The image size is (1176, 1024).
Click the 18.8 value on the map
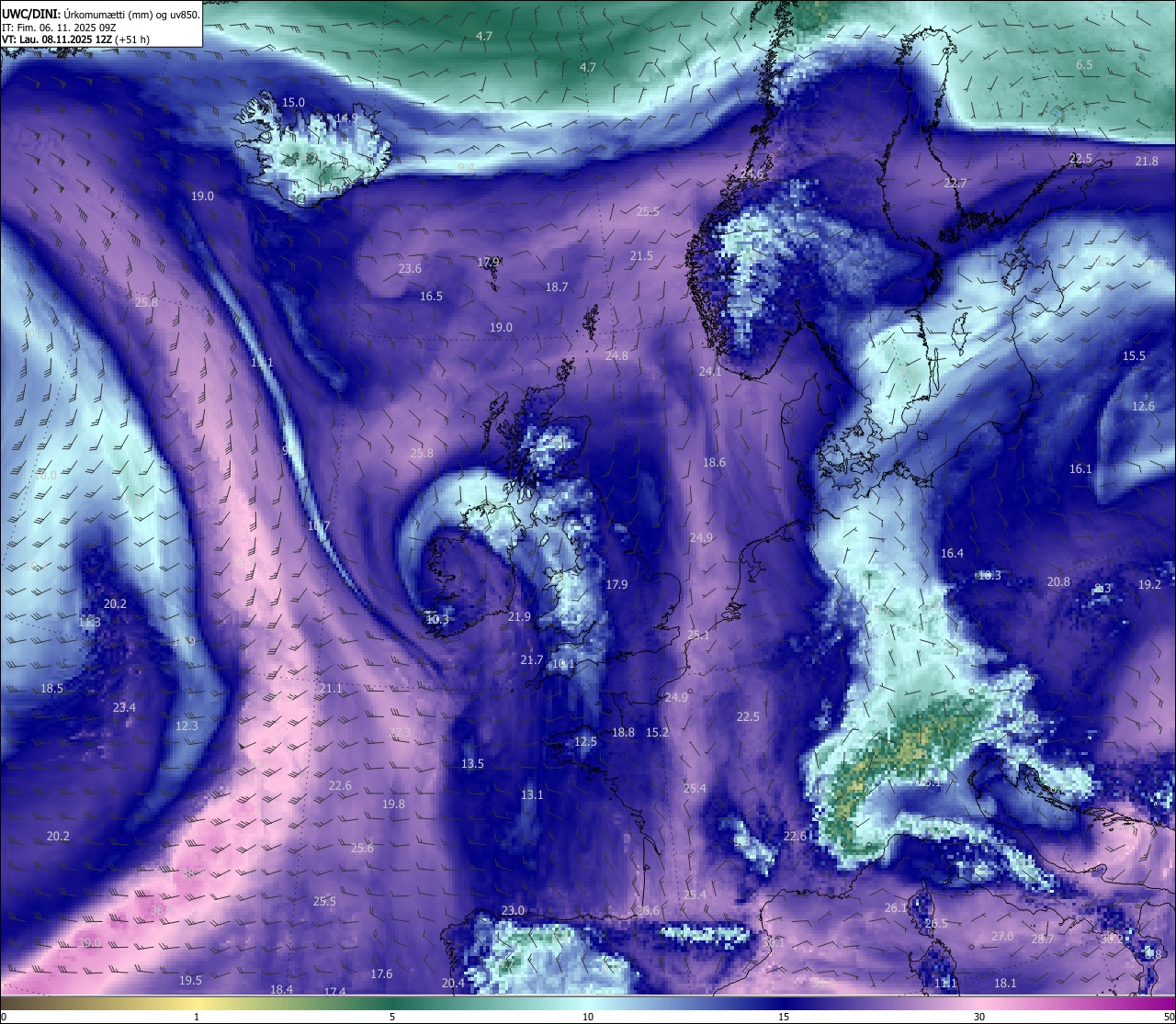(623, 733)
